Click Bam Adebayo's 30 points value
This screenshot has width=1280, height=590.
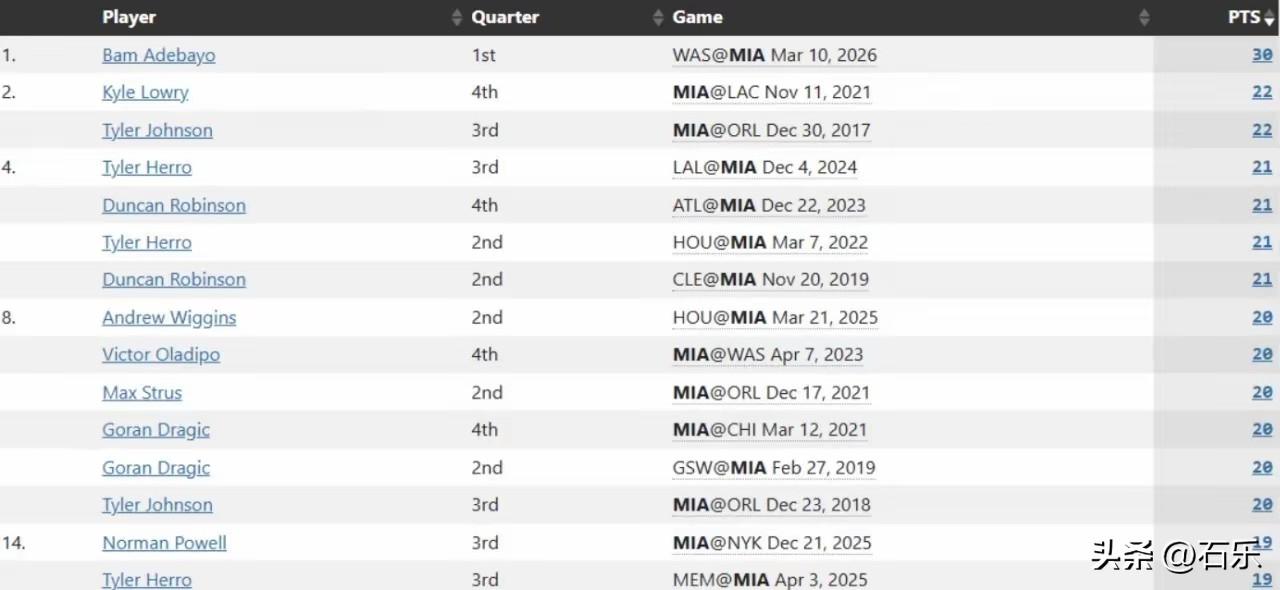coord(1262,55)
